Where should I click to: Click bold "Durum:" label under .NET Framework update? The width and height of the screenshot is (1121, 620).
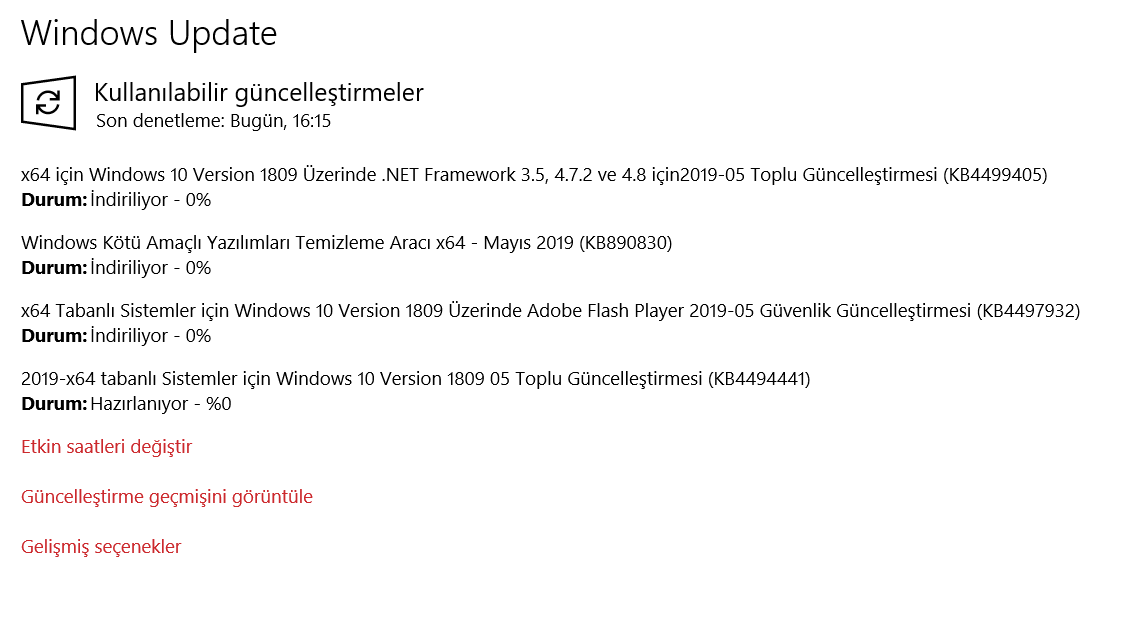54,200
